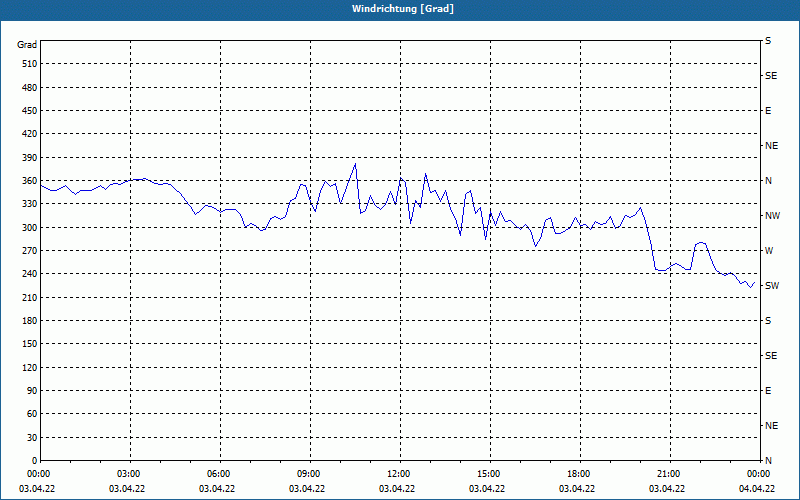
Task: Select the 450 y-axis label
Action: [30, 111]
